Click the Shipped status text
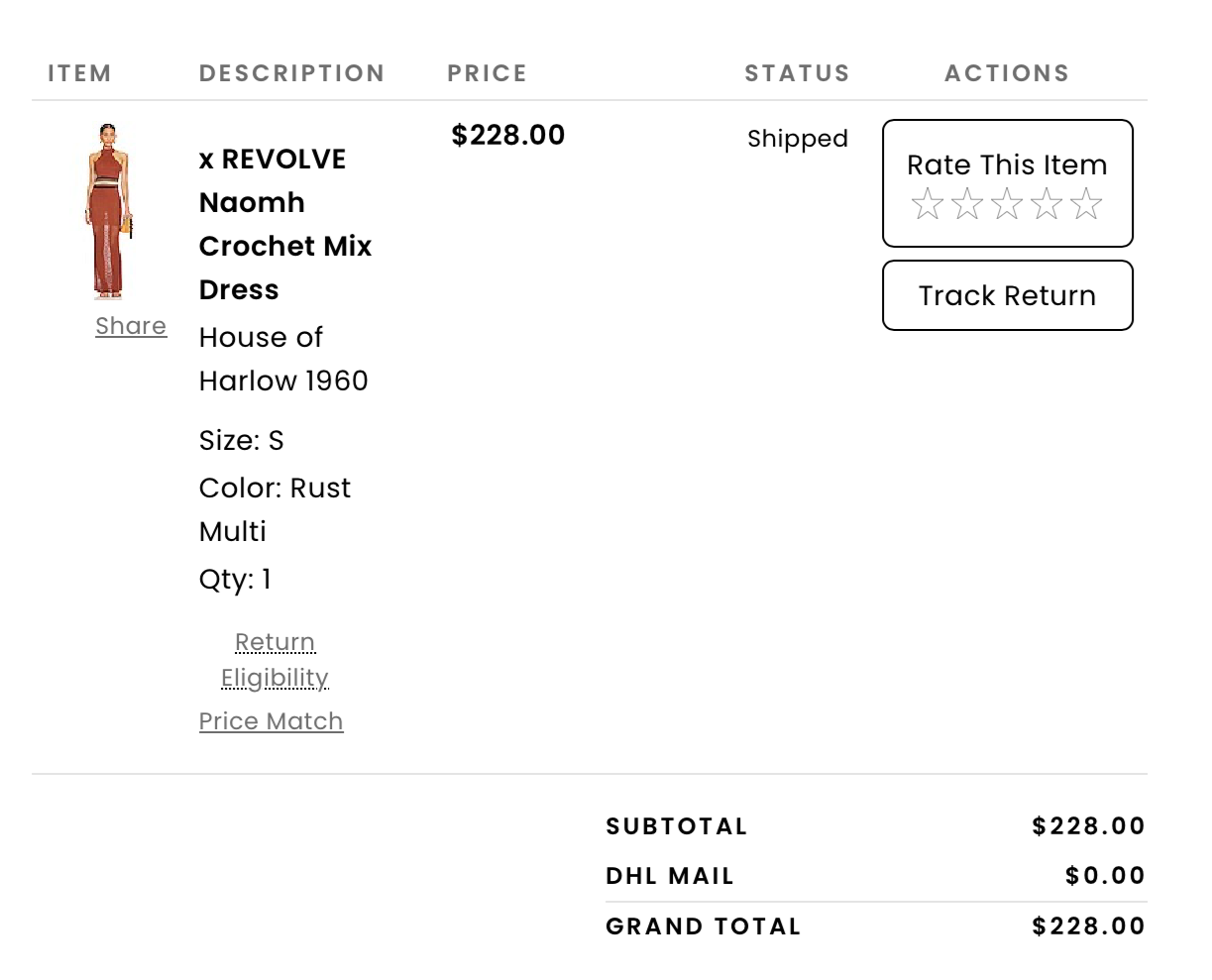The height and width of the screenshot is (980, 1212). [797, 139]
